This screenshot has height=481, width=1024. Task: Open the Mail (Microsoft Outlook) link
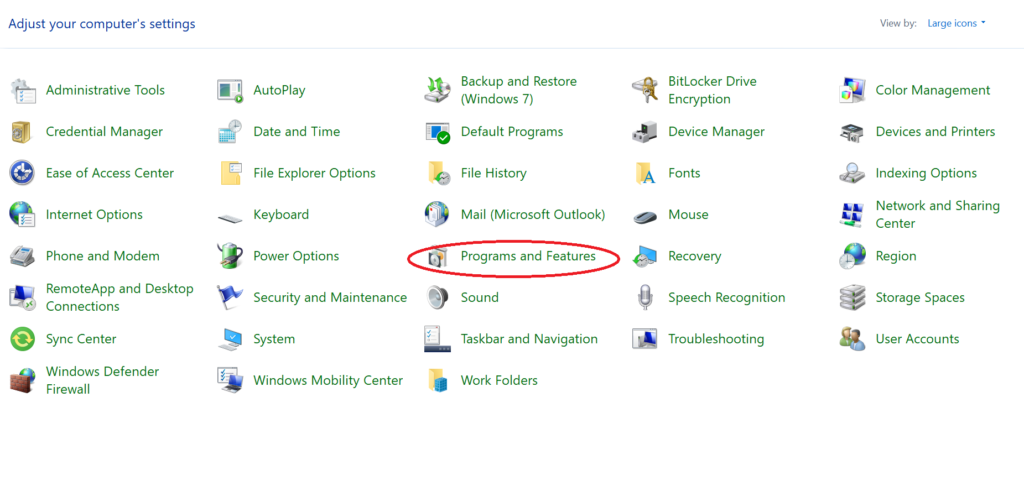point(533,215)
